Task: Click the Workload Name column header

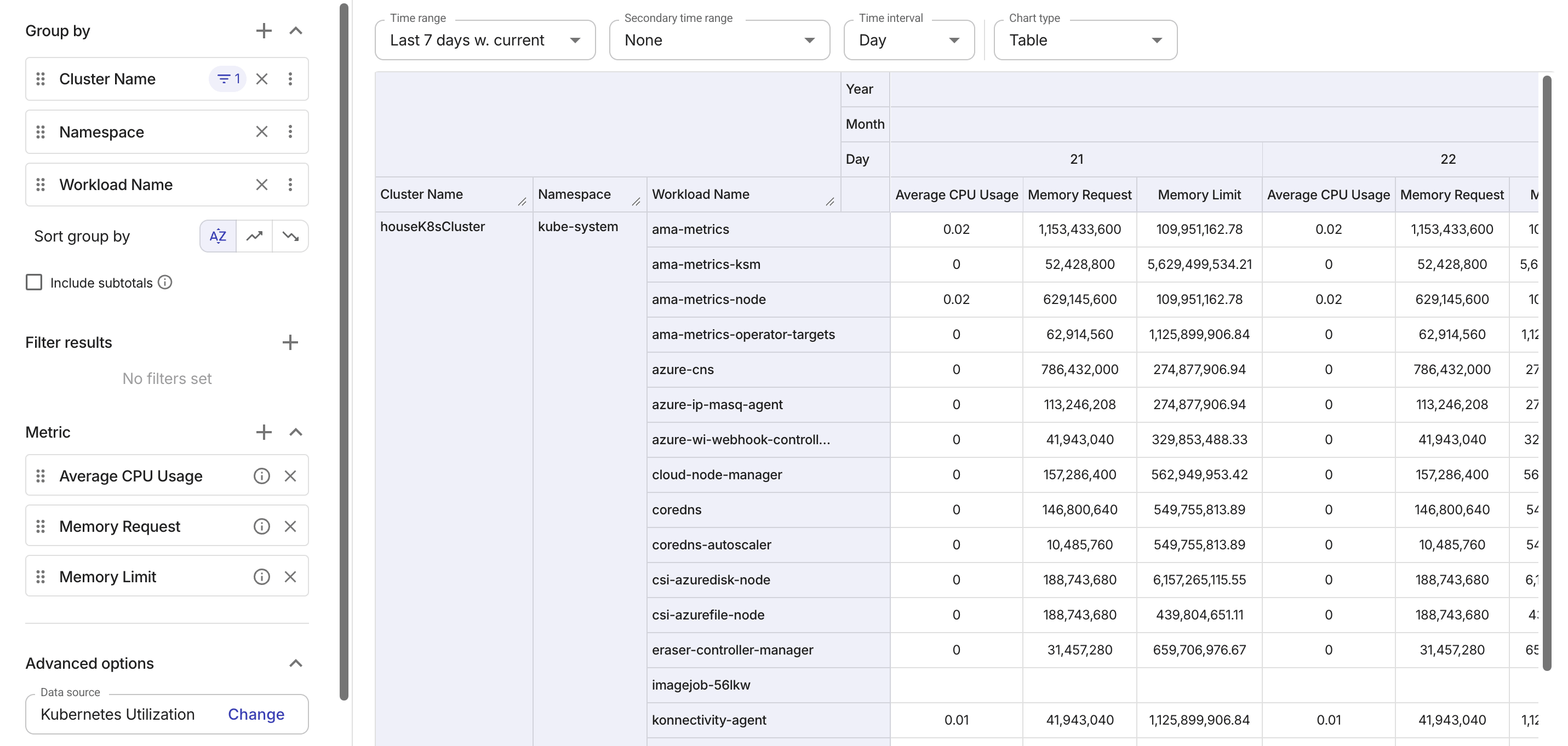Action: (743, 194)
